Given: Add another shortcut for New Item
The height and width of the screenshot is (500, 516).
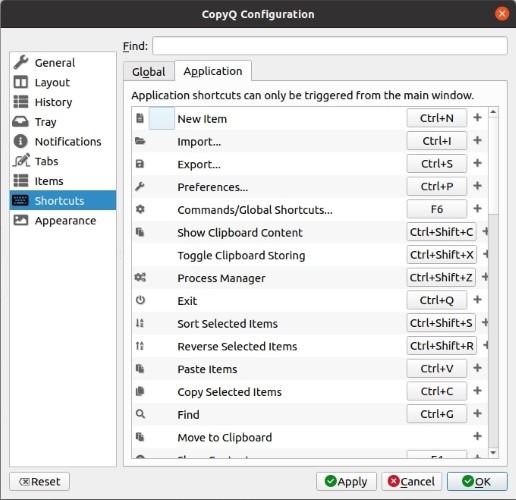Looking at the screenshot, I should point(477,117).
